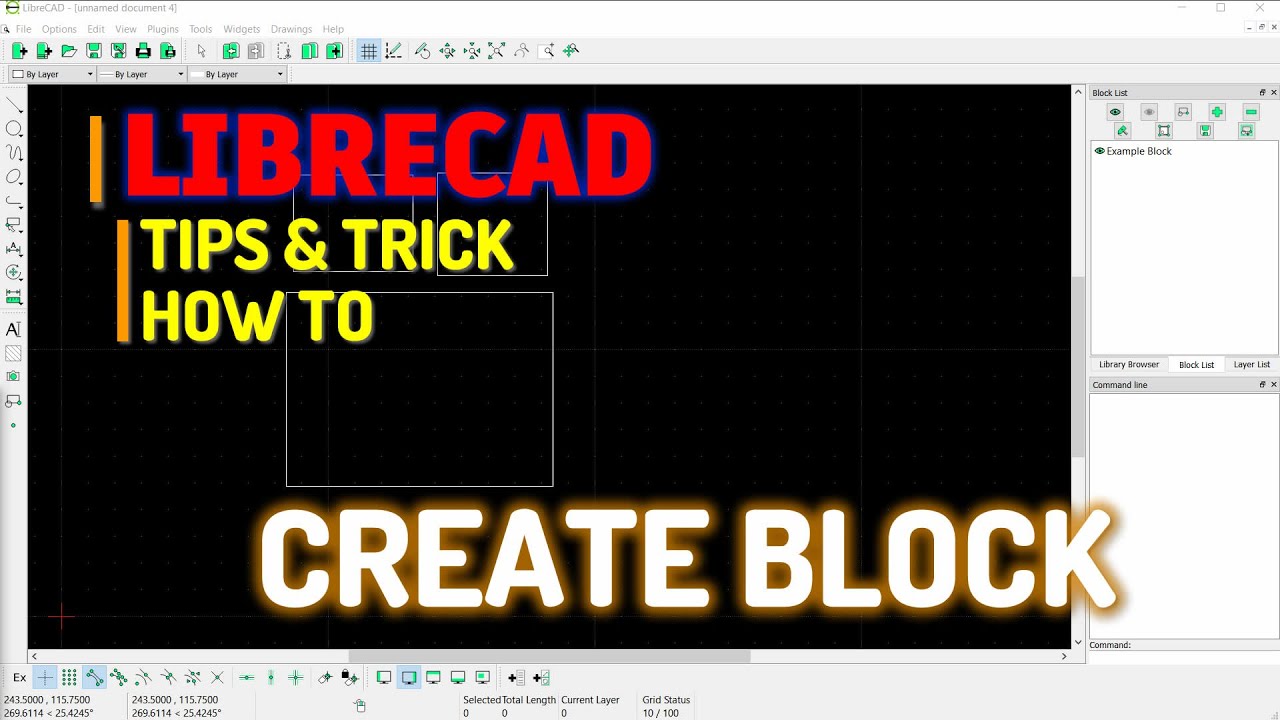Toggle Free Snap crosshair icon
1280x720 pixels.
click(x=45, y=678)
